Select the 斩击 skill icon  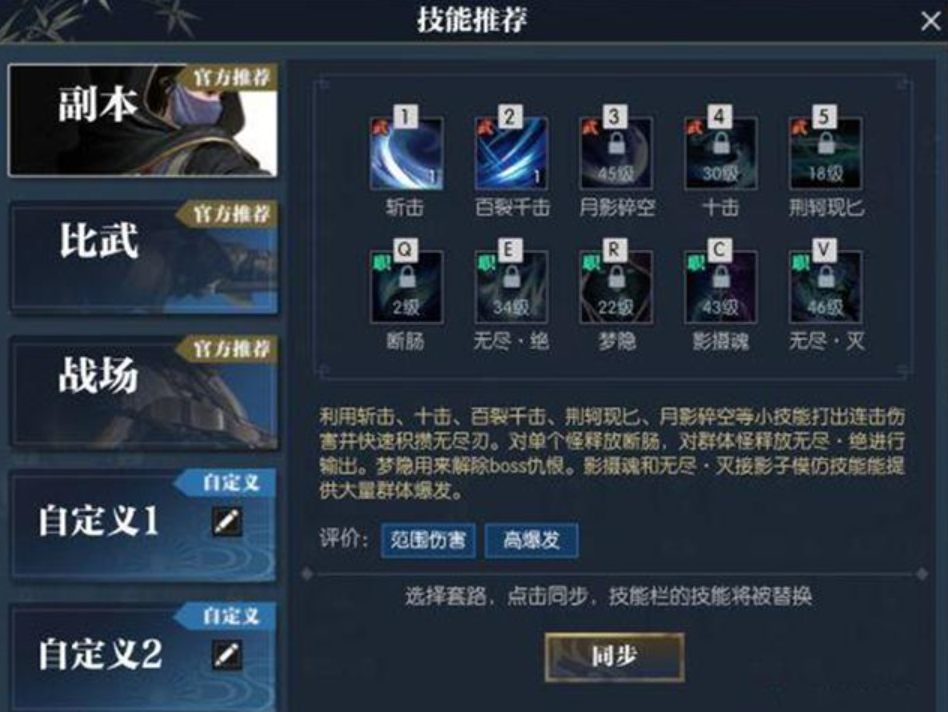coord(406,154)
